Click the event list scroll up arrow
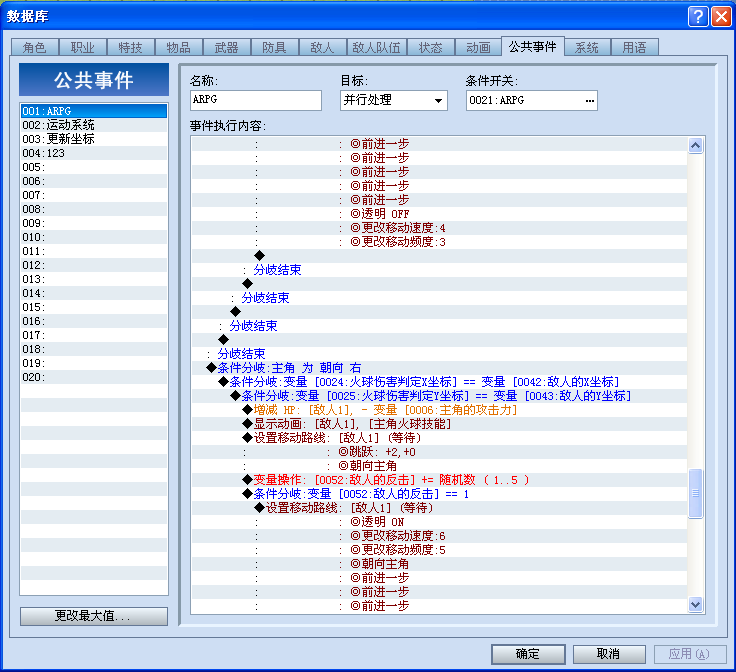 696,145
